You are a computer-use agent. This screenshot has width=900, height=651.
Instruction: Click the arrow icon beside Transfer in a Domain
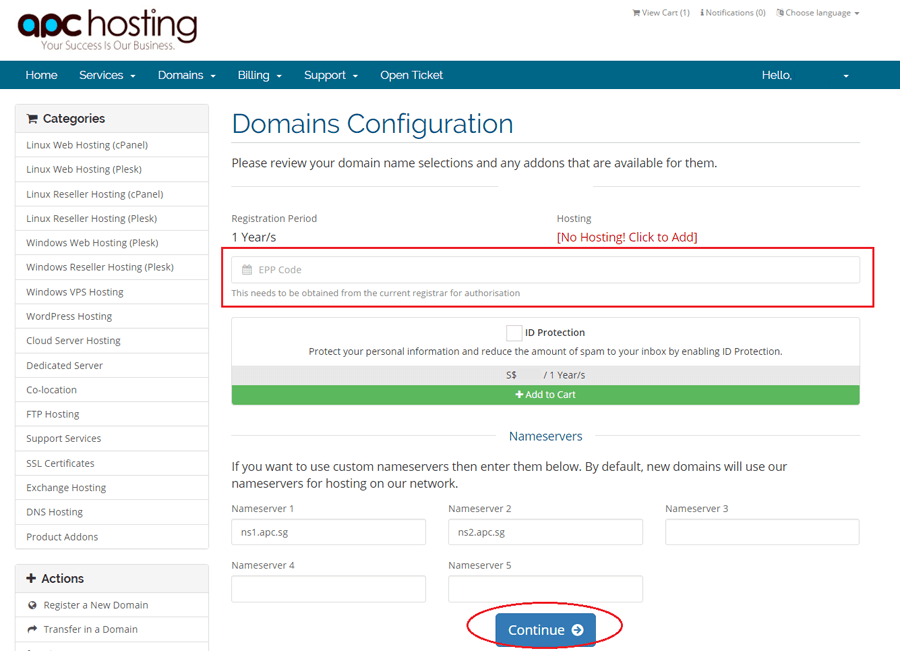coord(32,629)
